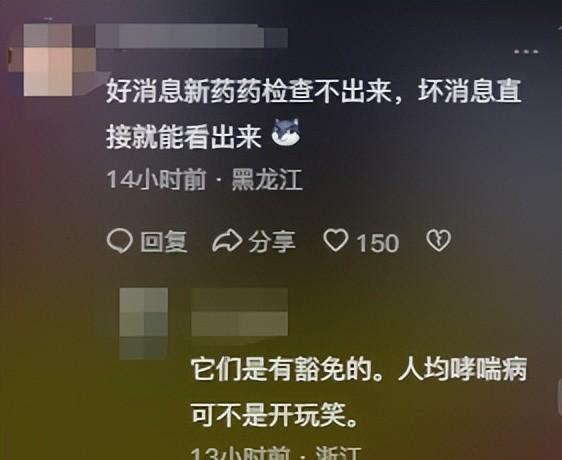Click the 浙江 location tag

click(339, 453)
